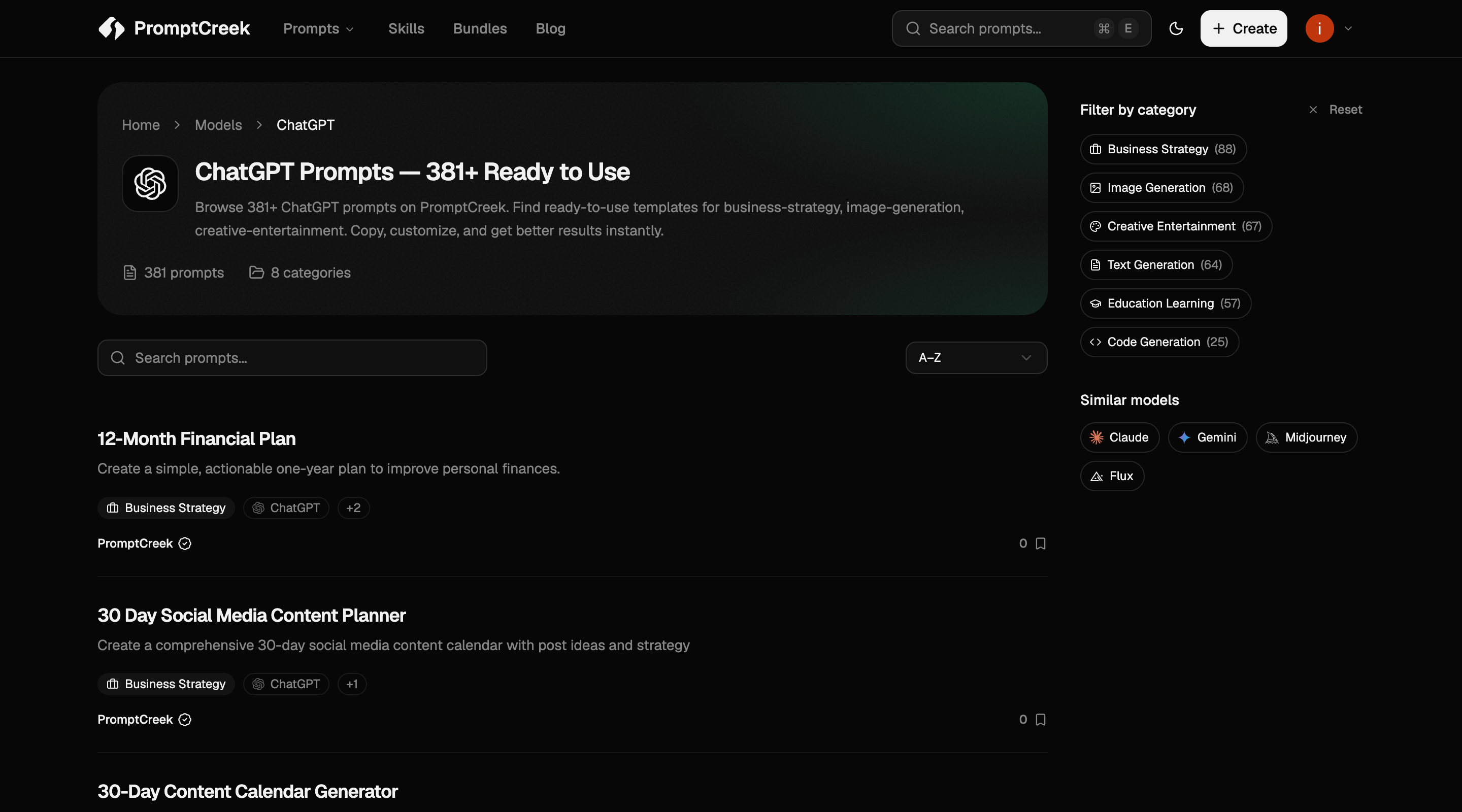Filter by Code Generation category
The image size is (1462, 812).
pos(1159,342)
